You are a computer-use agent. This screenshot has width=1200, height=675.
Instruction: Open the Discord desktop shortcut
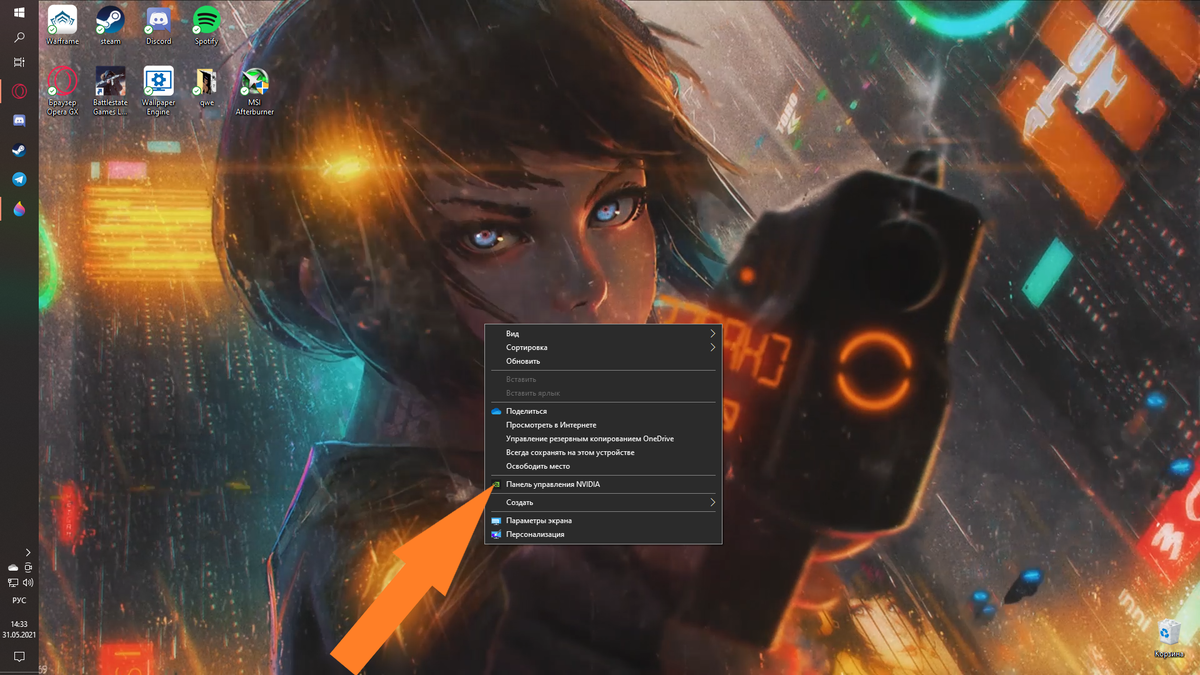[158, 25]
